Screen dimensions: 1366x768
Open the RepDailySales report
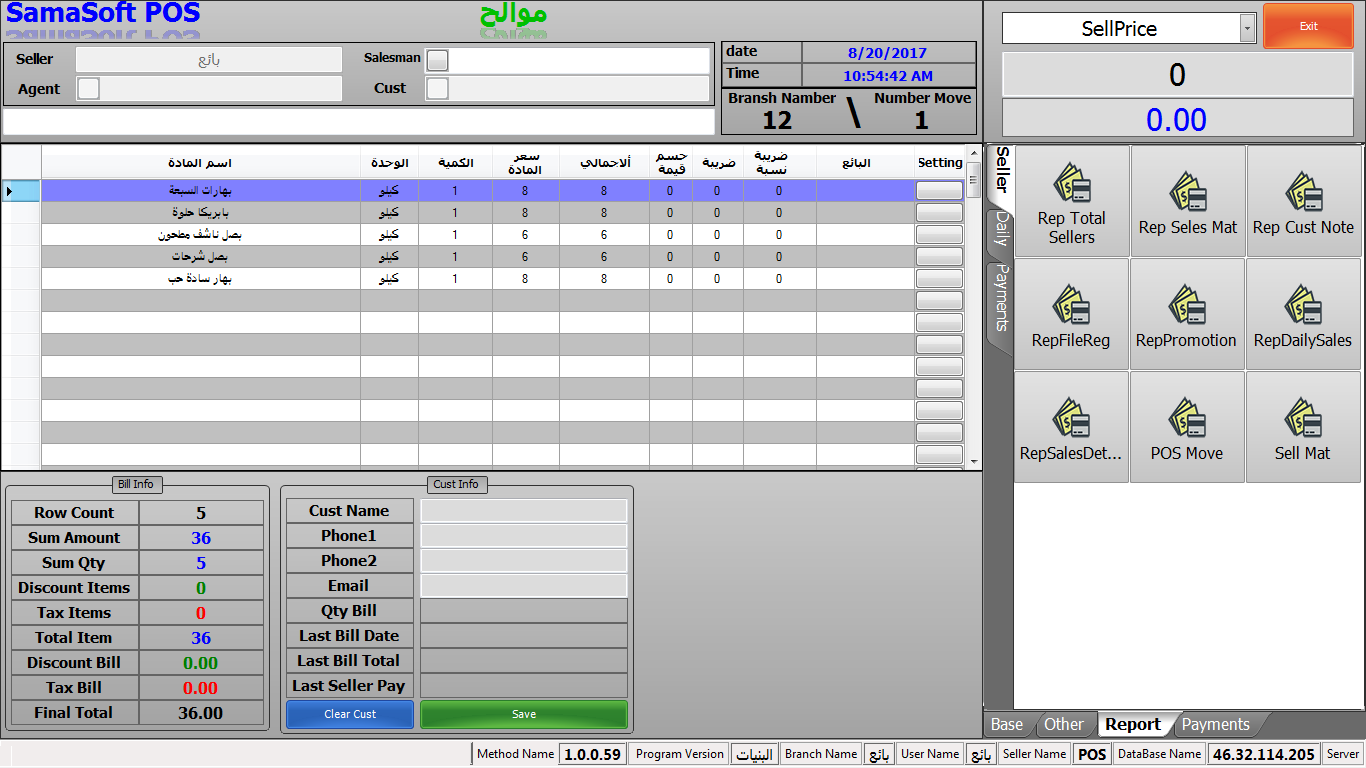(x=1304, y=315)
